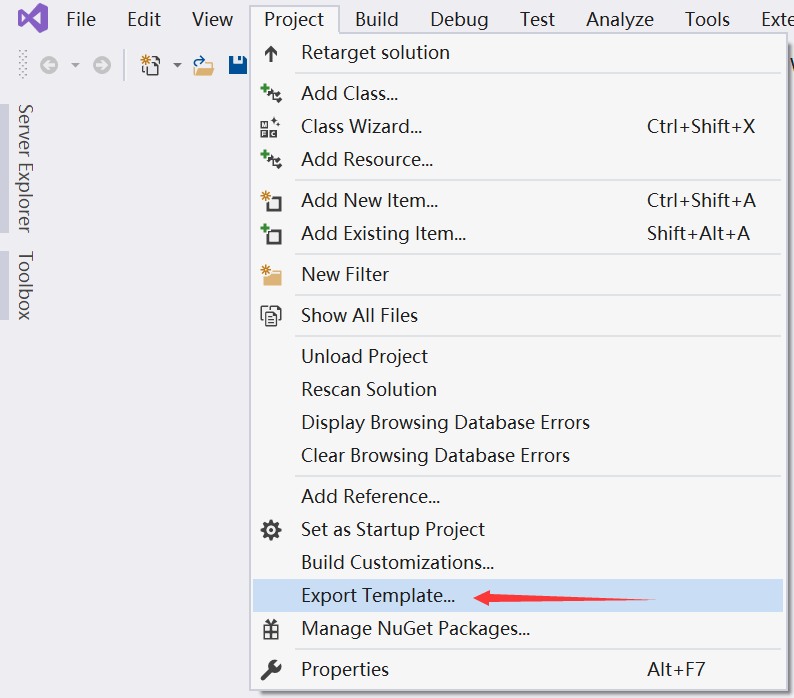The image size is (794, 698).
Task: Expand the New Project dropdown arrow
Action: click(x=177, y=65)
